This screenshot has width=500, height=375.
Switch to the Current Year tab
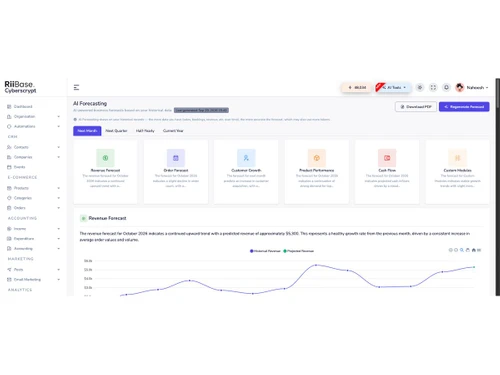click(x=173, y=131)
